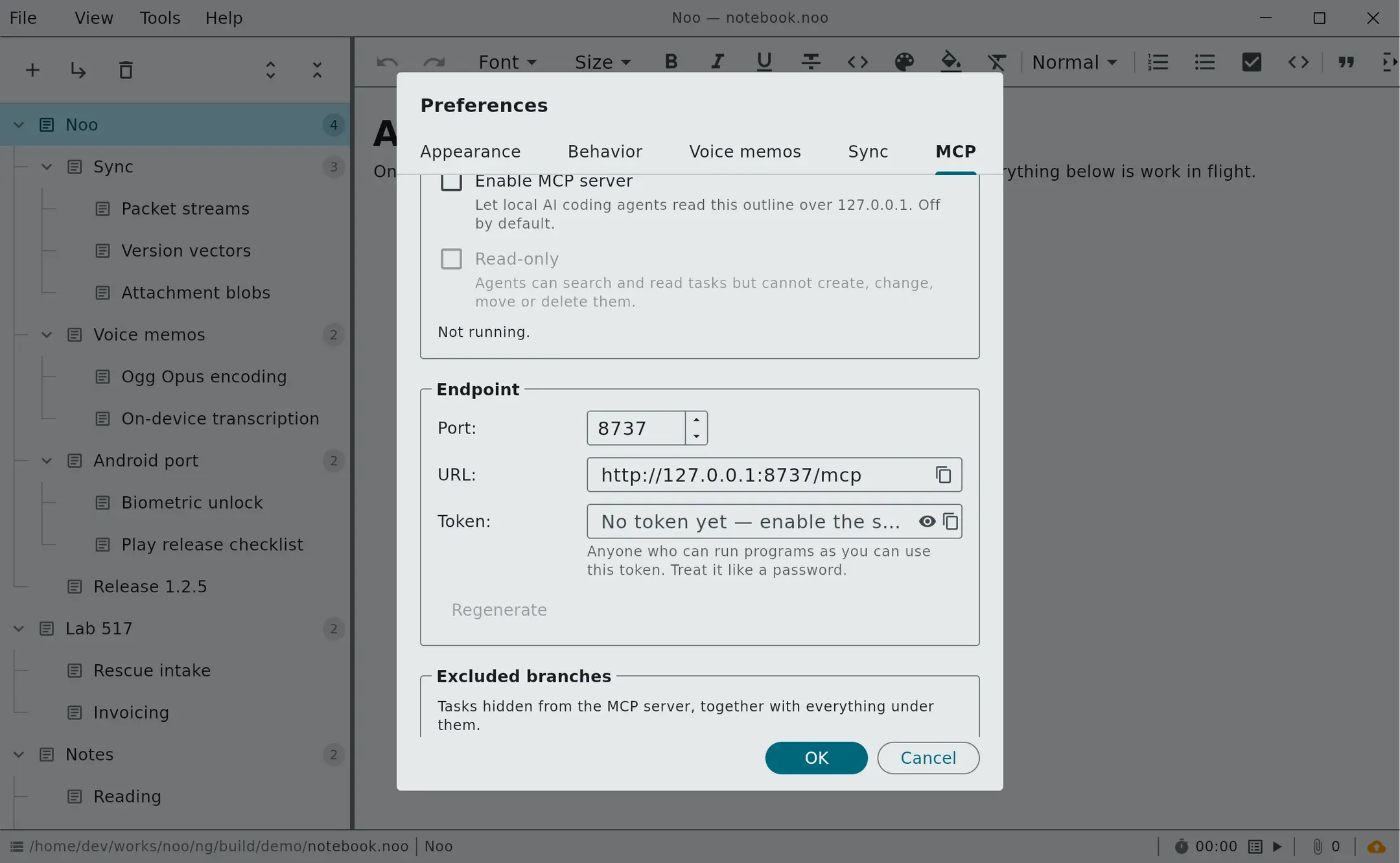Copy the token to clipboard
The width and height of the screenshot is (1400, 863).
pyautogui.click(x=951, y=522)
